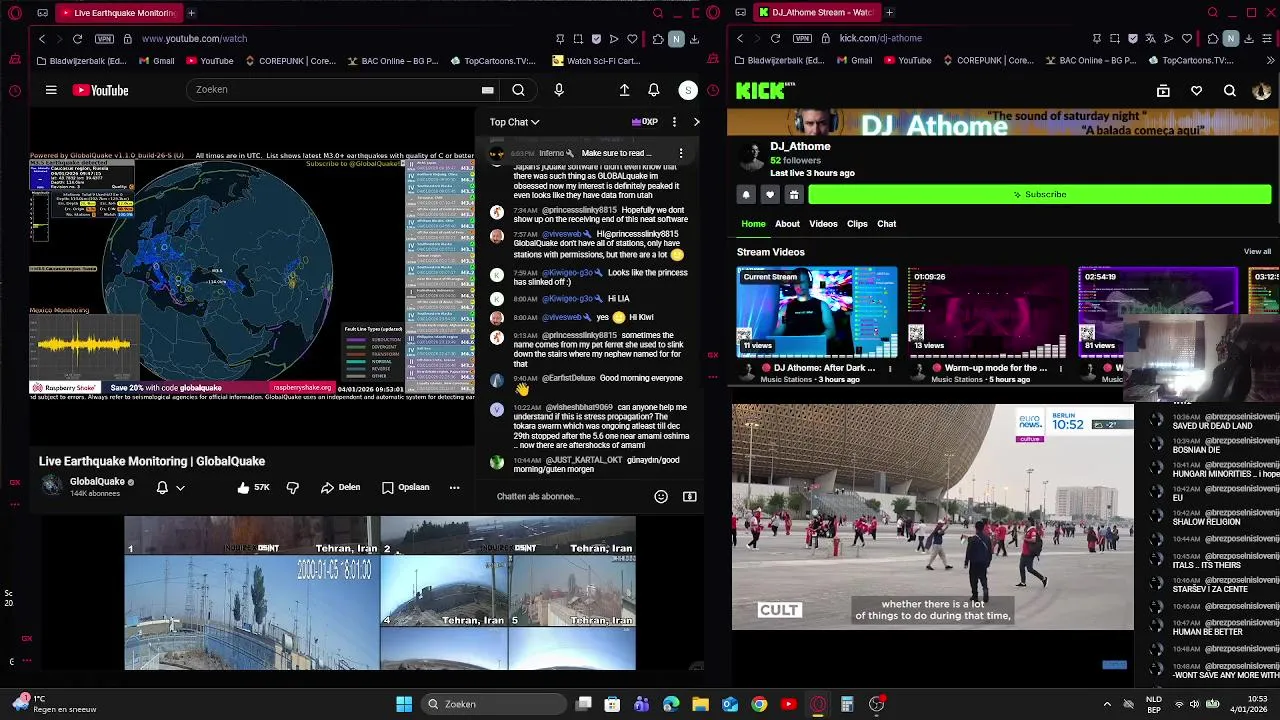Open the YouTube hamburger guide menu
The image size is (1280, 720).
click(x=51, y=90)
